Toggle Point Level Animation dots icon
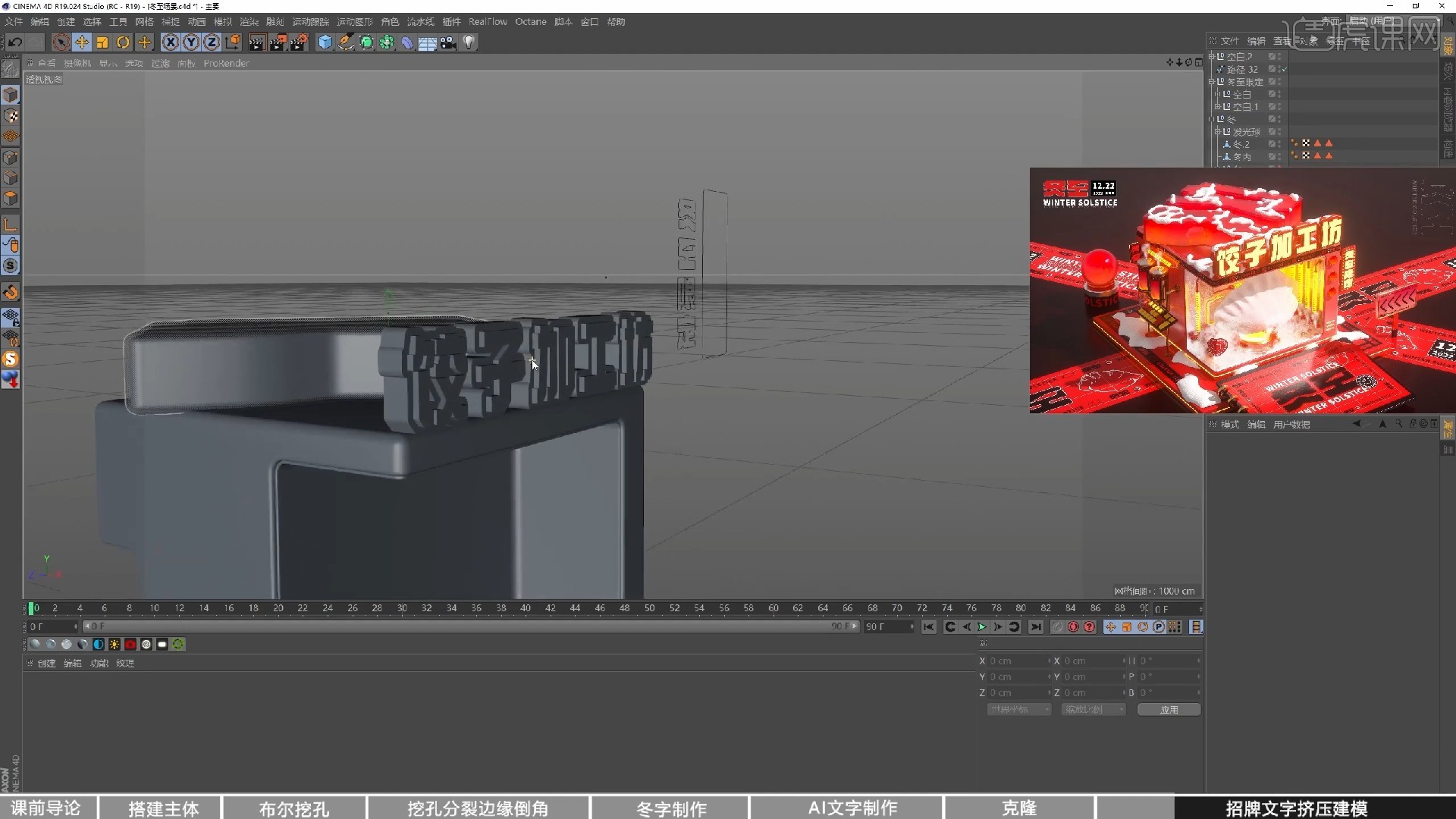Screen dimensions: 1456x819 [x=1175, y=627]
